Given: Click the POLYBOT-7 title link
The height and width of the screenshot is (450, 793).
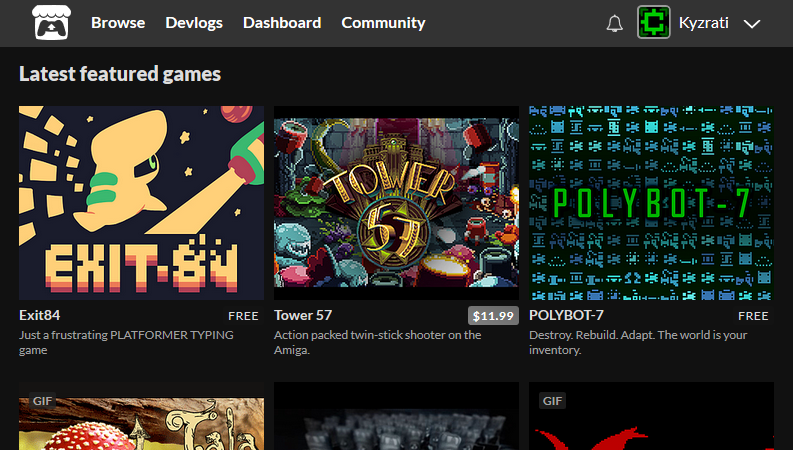Looking at the screenshot, I should (566, 316).
